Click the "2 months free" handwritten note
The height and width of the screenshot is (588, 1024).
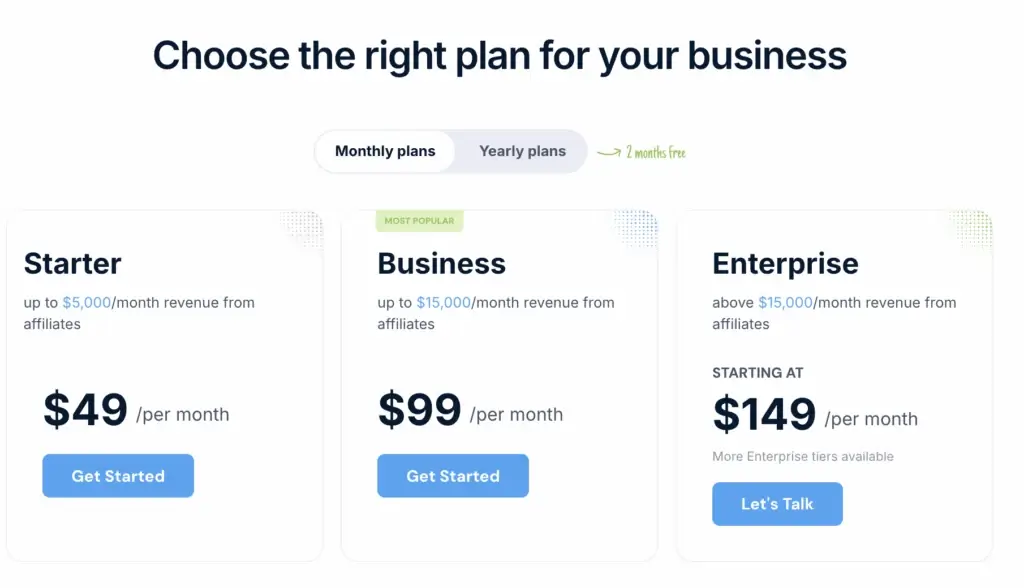(656, 153)
